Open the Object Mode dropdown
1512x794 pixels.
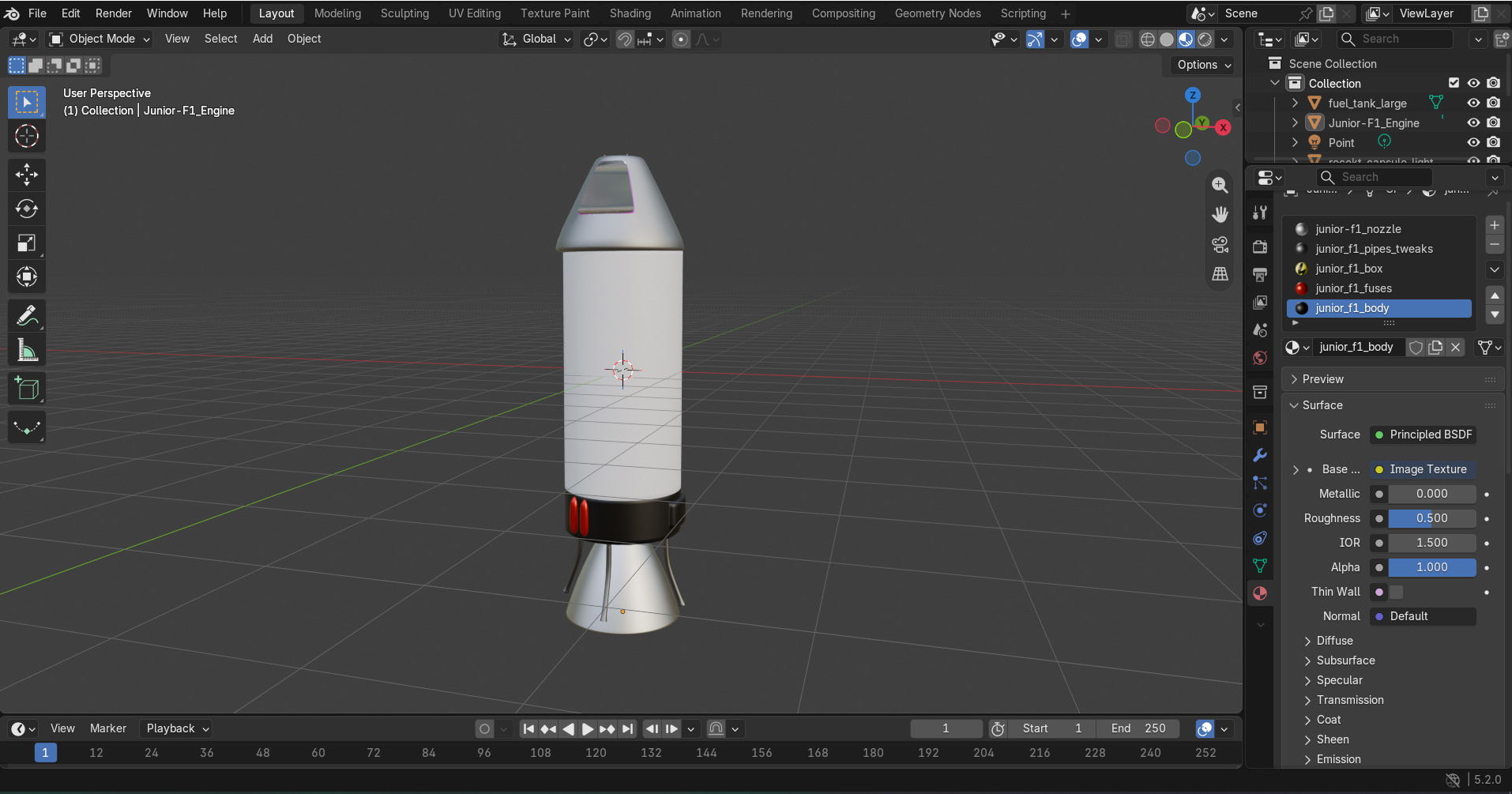[x=99, y=39]
